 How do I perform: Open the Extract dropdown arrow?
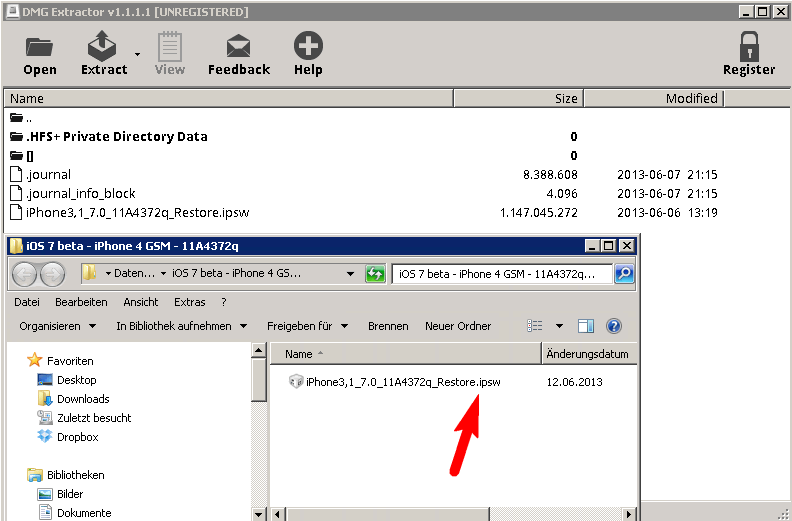(137, 54)
